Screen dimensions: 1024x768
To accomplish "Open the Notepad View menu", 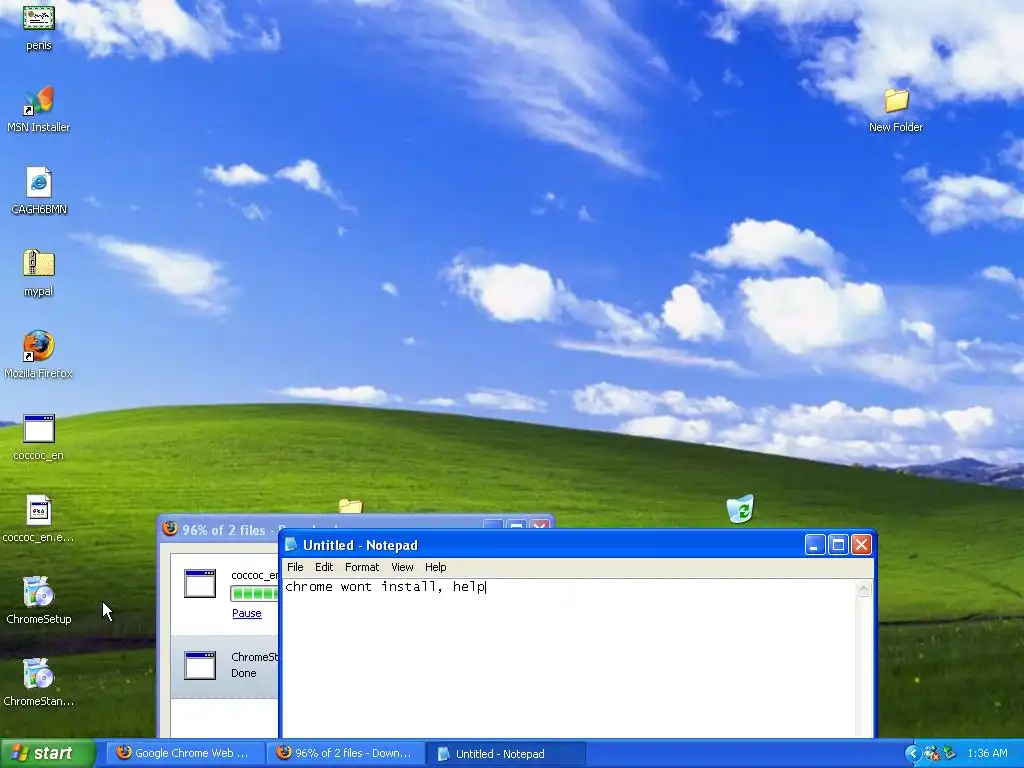I will click(x=402, y=567).
